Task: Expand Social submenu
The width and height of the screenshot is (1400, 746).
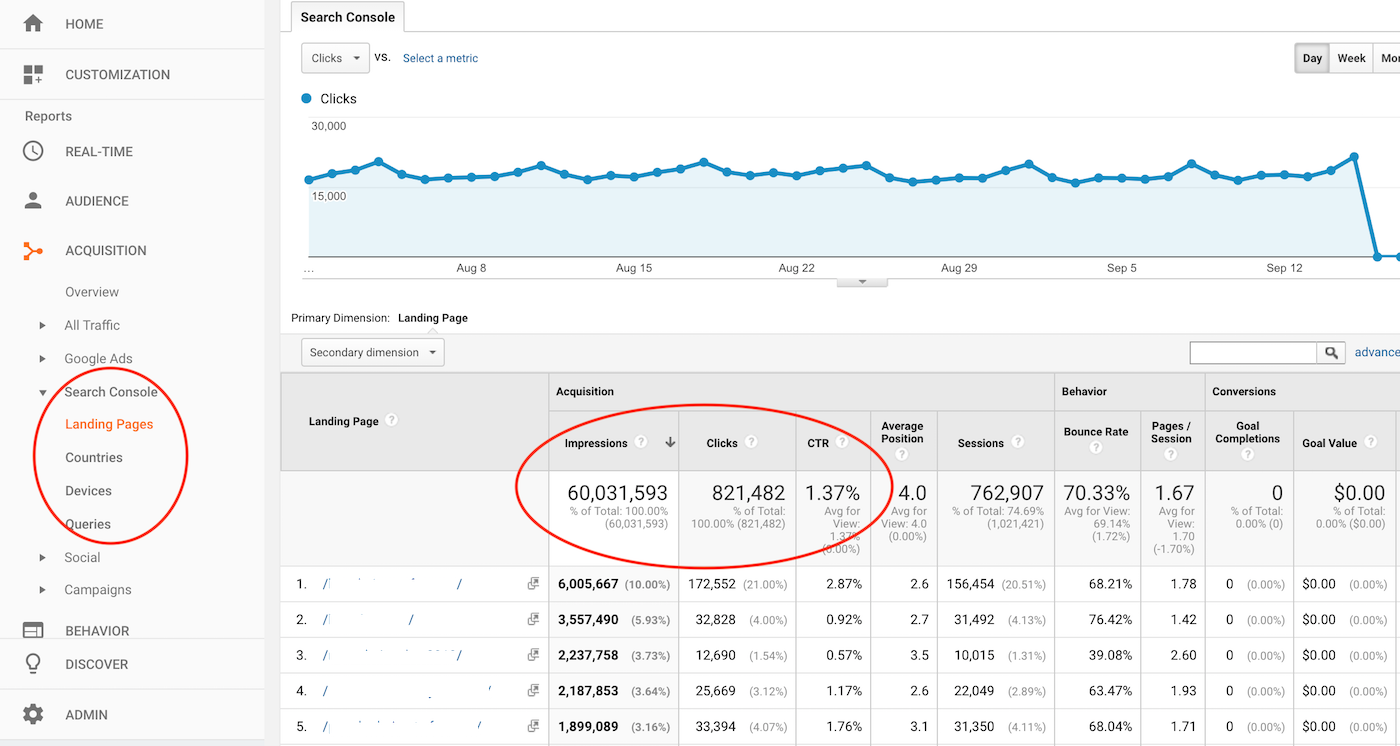Action: tap(42, 557)
